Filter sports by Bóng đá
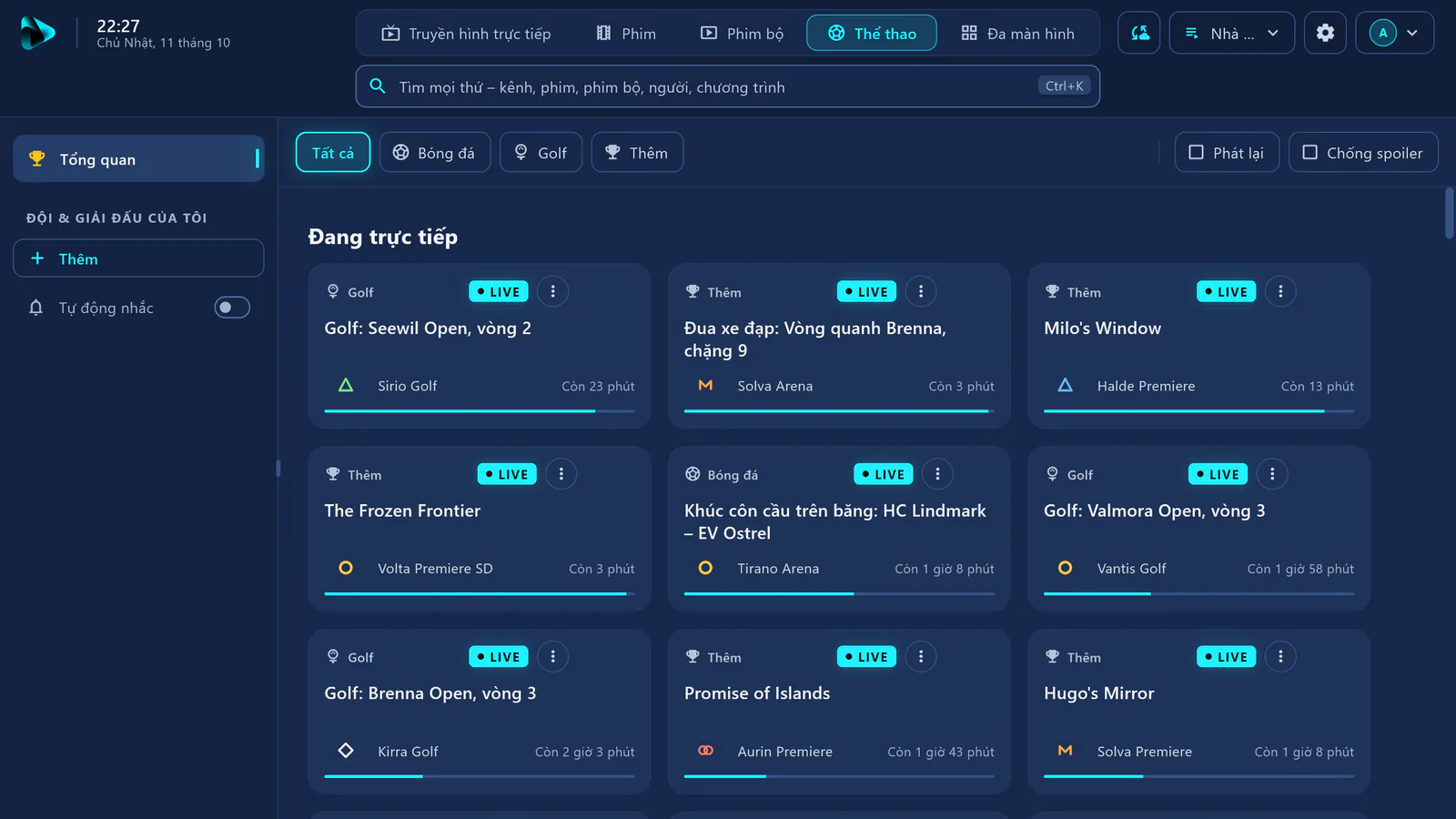1456x819 pixels. pos(435,153)
